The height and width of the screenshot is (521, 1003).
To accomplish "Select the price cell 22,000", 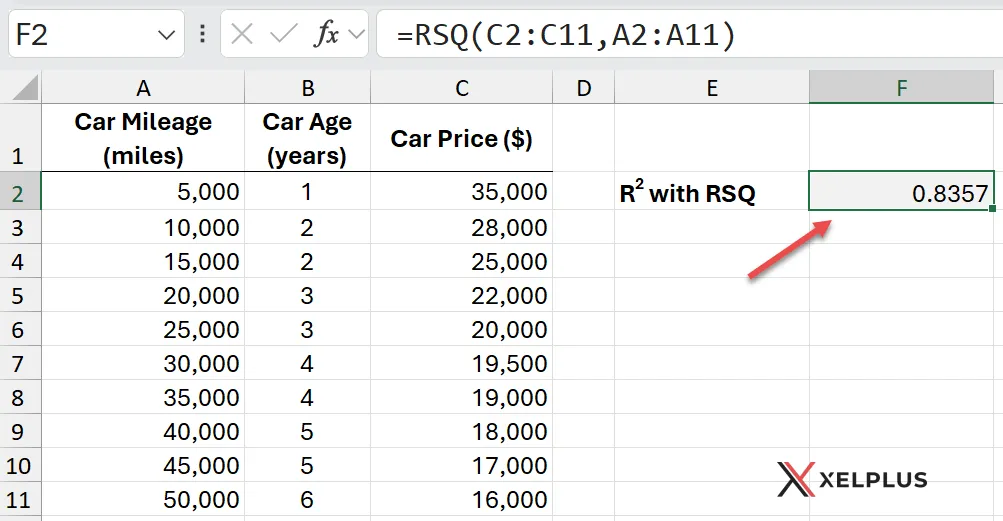I will pyautogui.click(x=462, y=295).
